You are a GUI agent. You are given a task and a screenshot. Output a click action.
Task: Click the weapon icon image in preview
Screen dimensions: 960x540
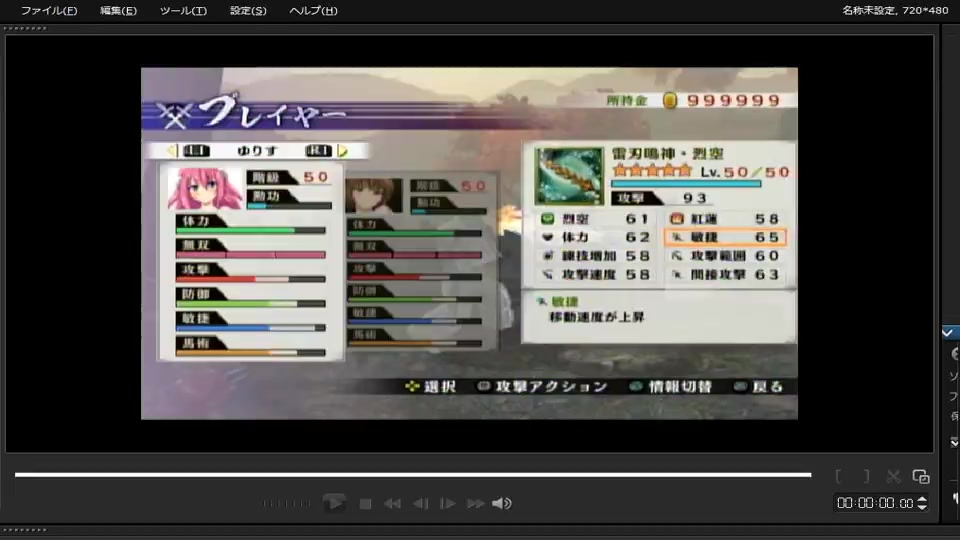click(x=569, y=176)
